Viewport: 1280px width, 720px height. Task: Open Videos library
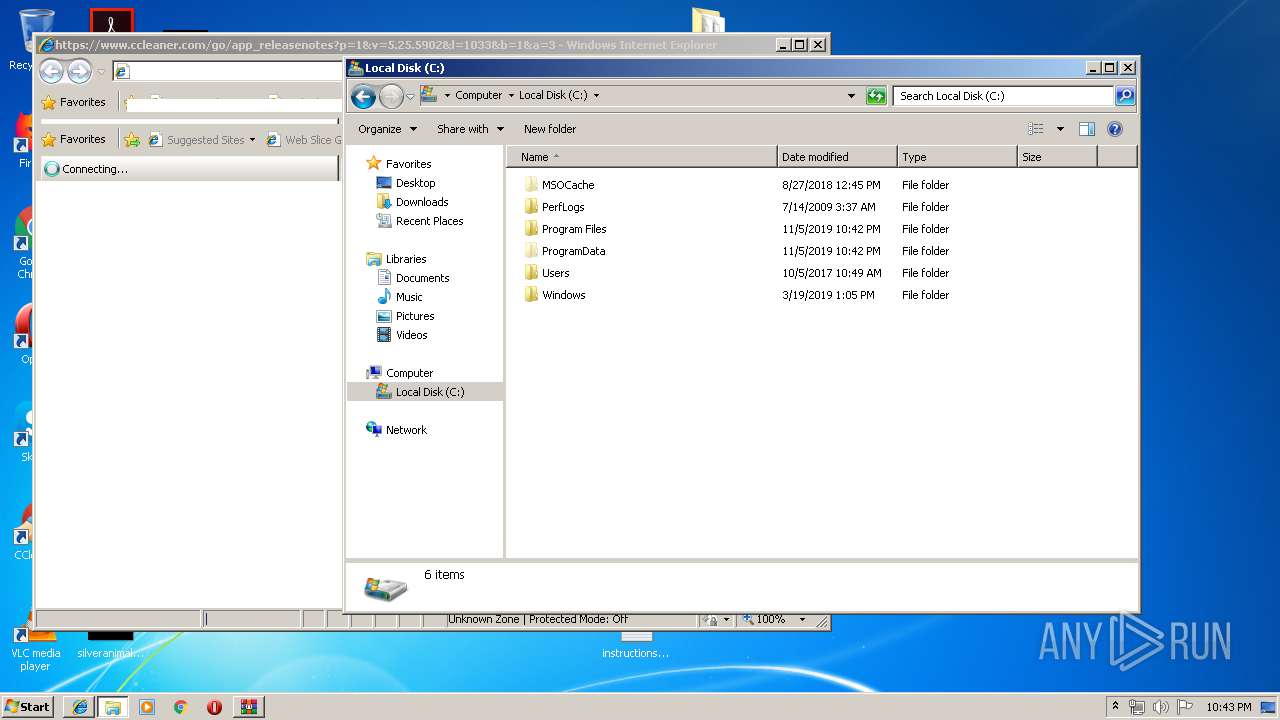411,335
